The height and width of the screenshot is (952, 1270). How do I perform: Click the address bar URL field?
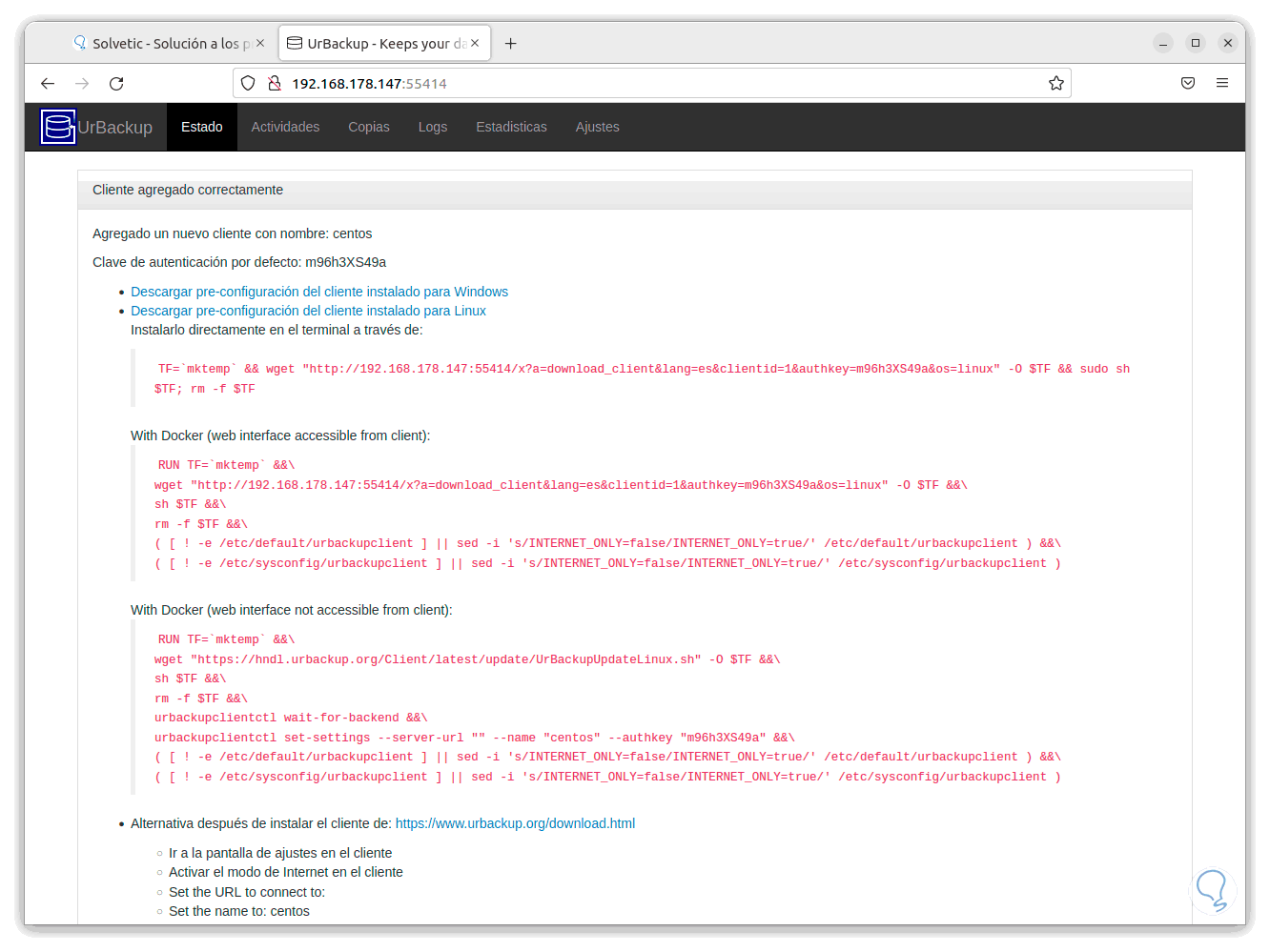point(652,84)
